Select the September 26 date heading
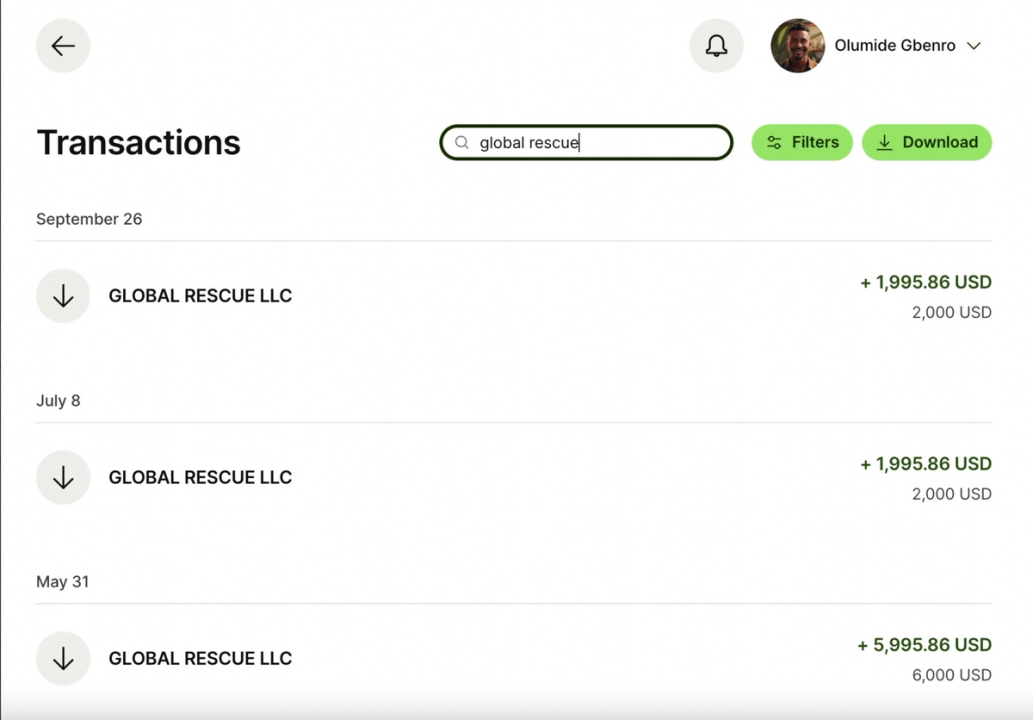This screenshot has width=1033, height=720. click(89, 219)
